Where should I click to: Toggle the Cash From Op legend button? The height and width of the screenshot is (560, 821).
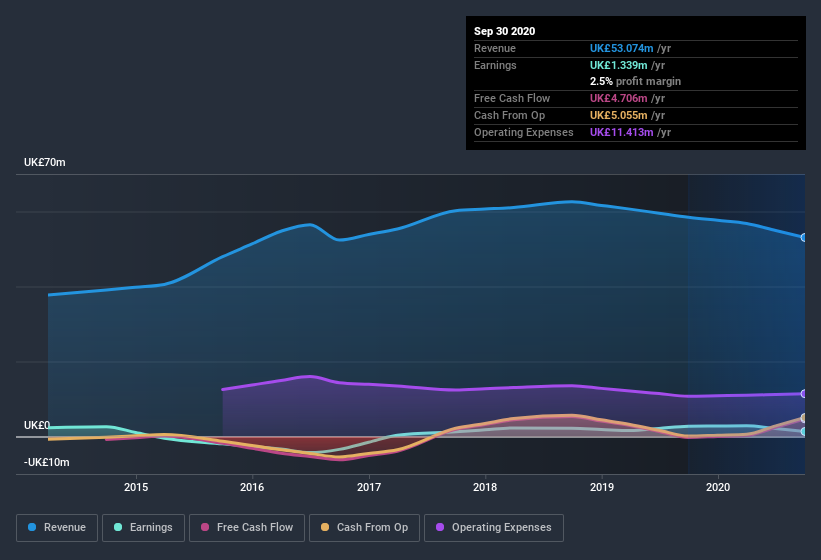coord(364,528)
